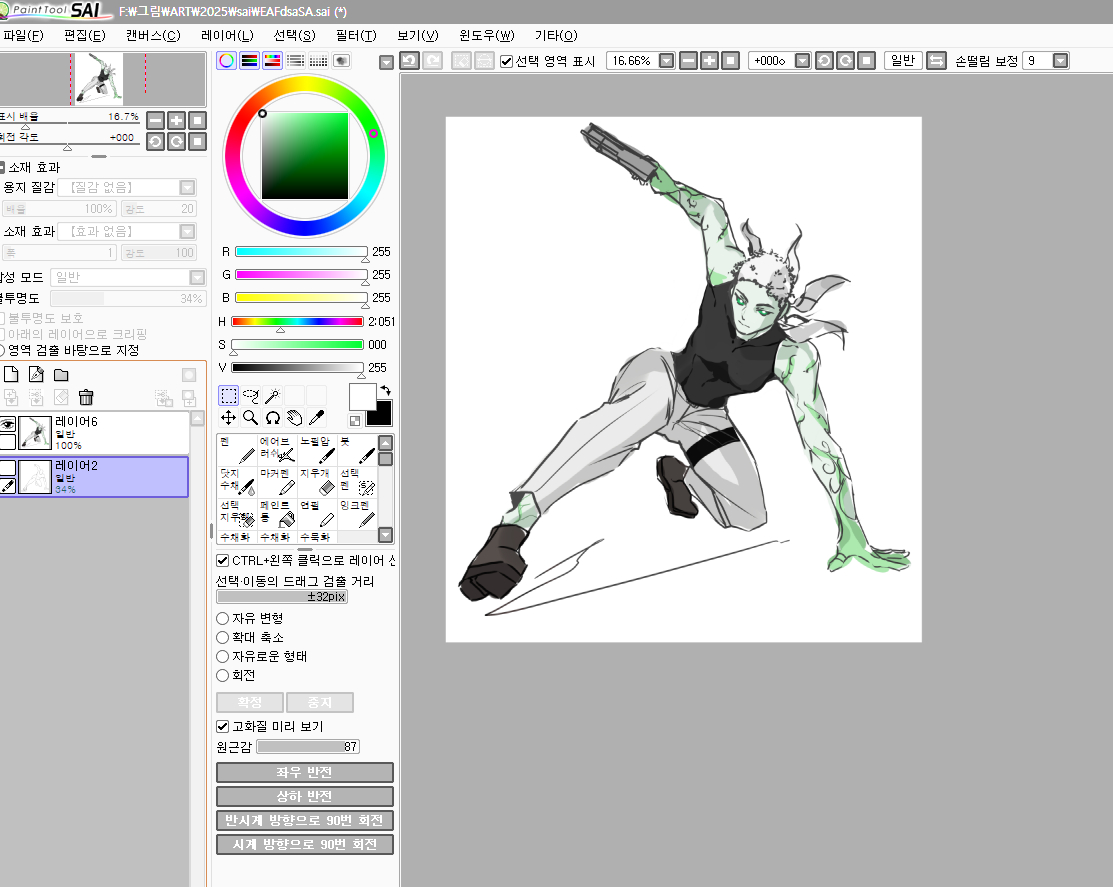Uncheck 선택 영역 표시 checkbox

pos(506,61)
